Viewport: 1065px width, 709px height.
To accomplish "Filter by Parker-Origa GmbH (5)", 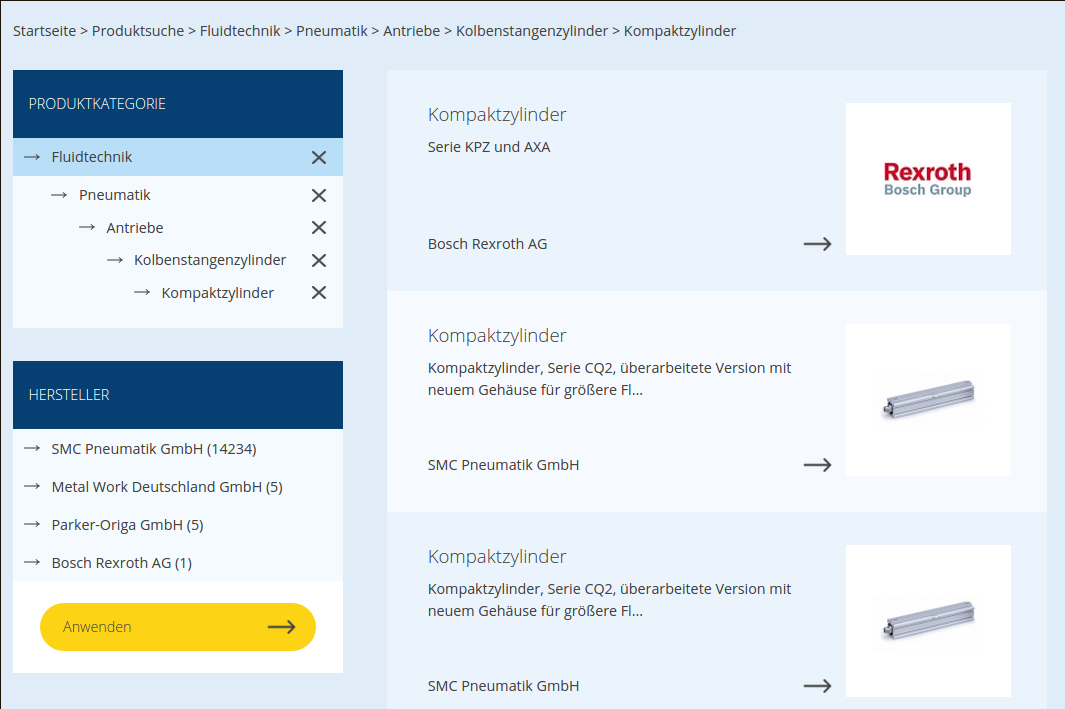I will point(128,525).
